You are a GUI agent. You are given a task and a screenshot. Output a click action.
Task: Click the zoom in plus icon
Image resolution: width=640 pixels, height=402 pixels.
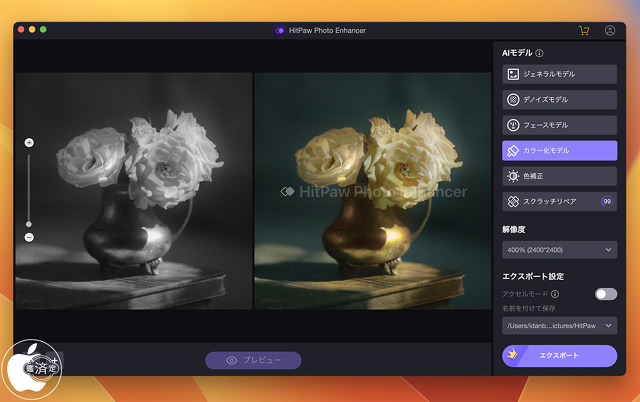pyautogui.click(x=29, y=142)
